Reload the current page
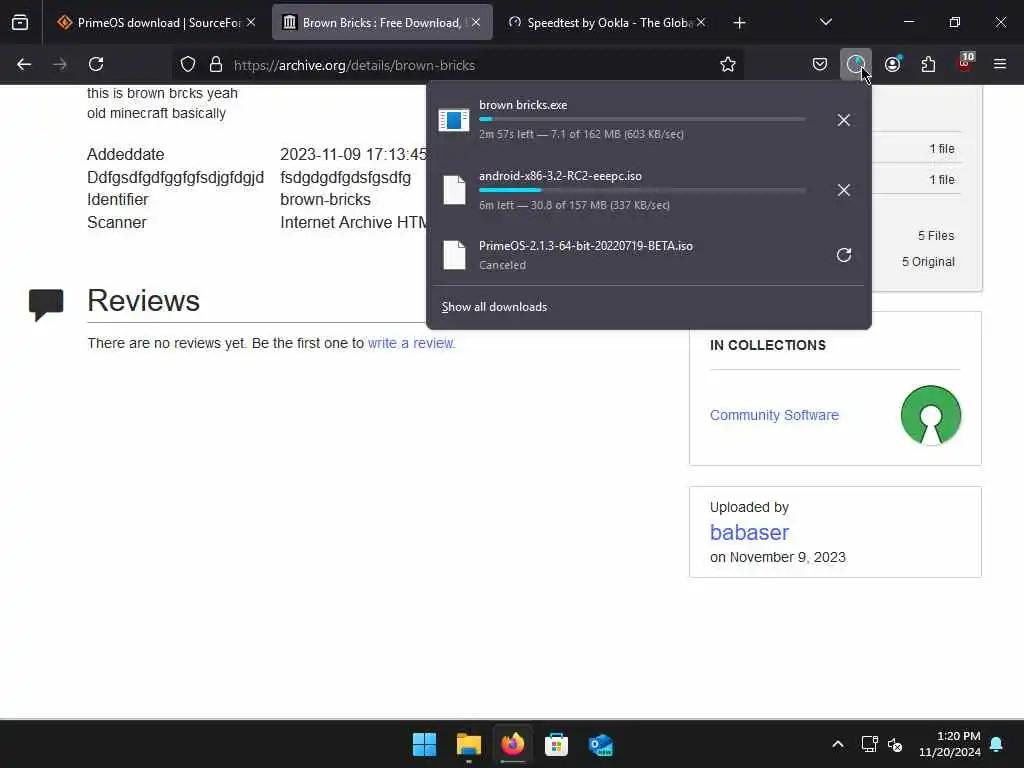Viewport: 1024px width, 768px height. (96, 65)
